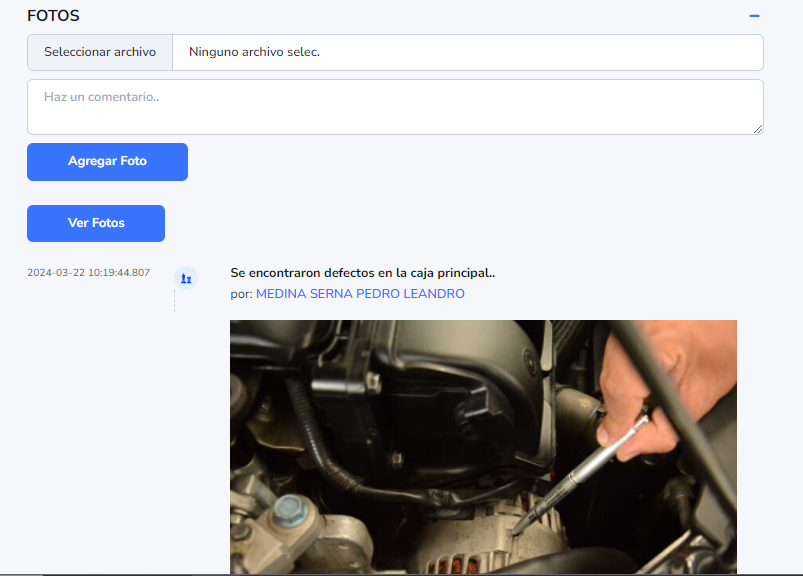Focus the Haz un comentario text area
This screenshot has height=576, width=803.
coord(395,107)
